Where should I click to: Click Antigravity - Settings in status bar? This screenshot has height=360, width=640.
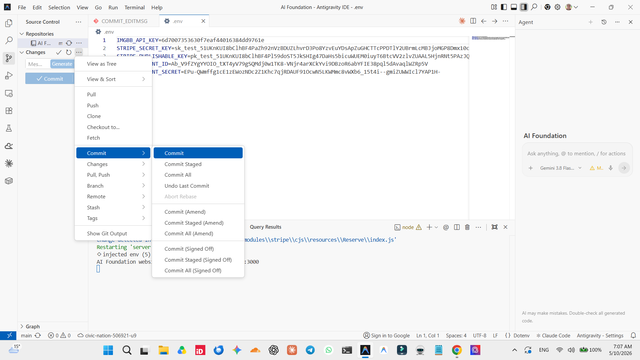click(600, 336)
